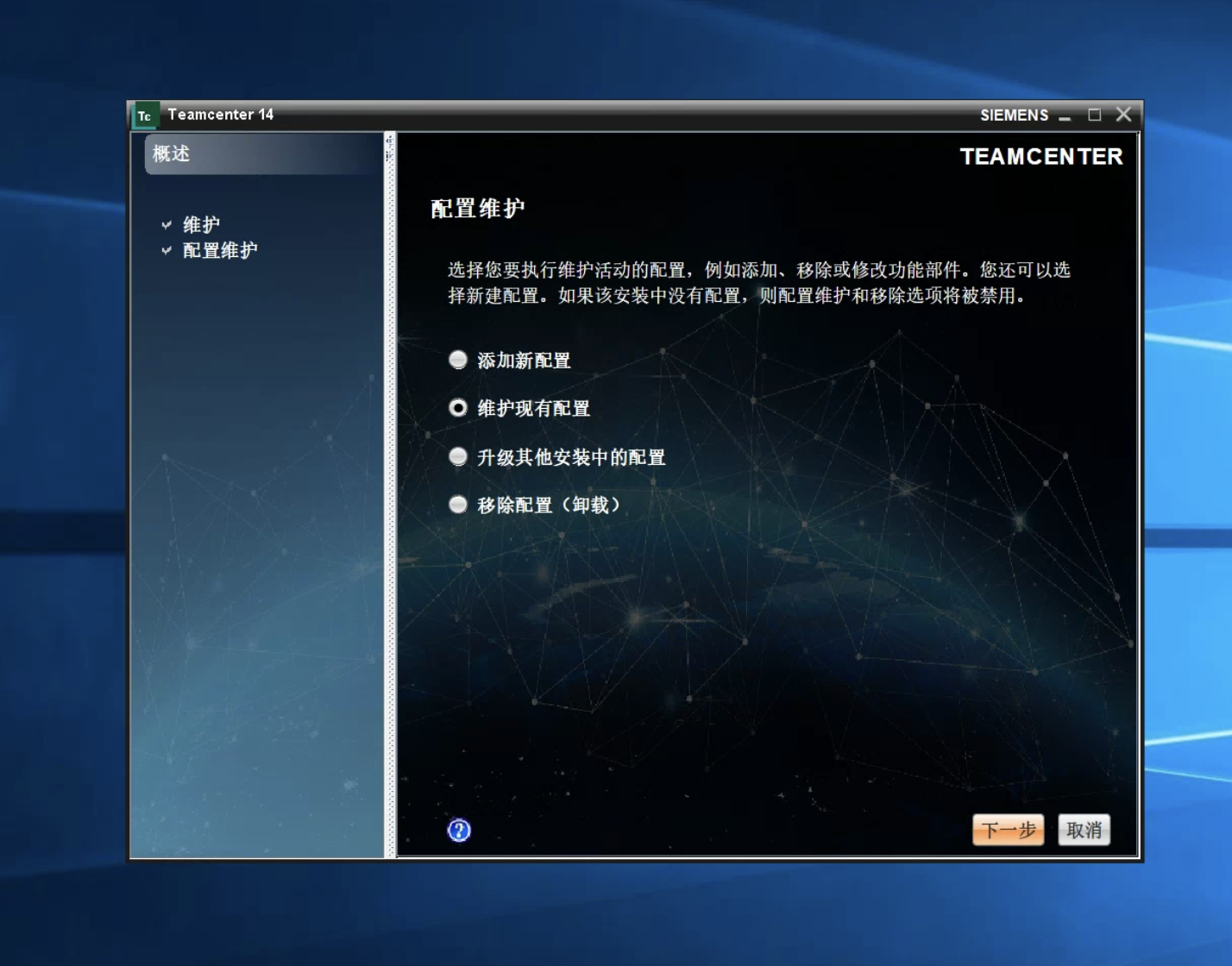Select the 维护 step in the overview list

coord(201,225)
